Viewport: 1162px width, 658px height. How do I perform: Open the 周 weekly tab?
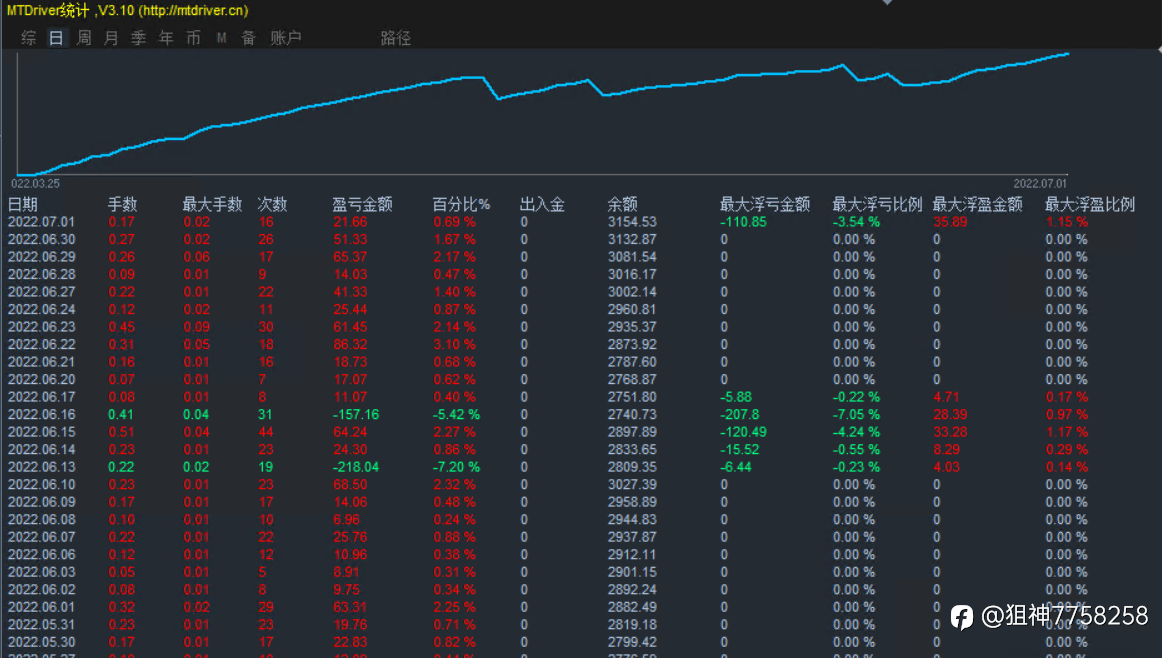(x=84, y=38)
